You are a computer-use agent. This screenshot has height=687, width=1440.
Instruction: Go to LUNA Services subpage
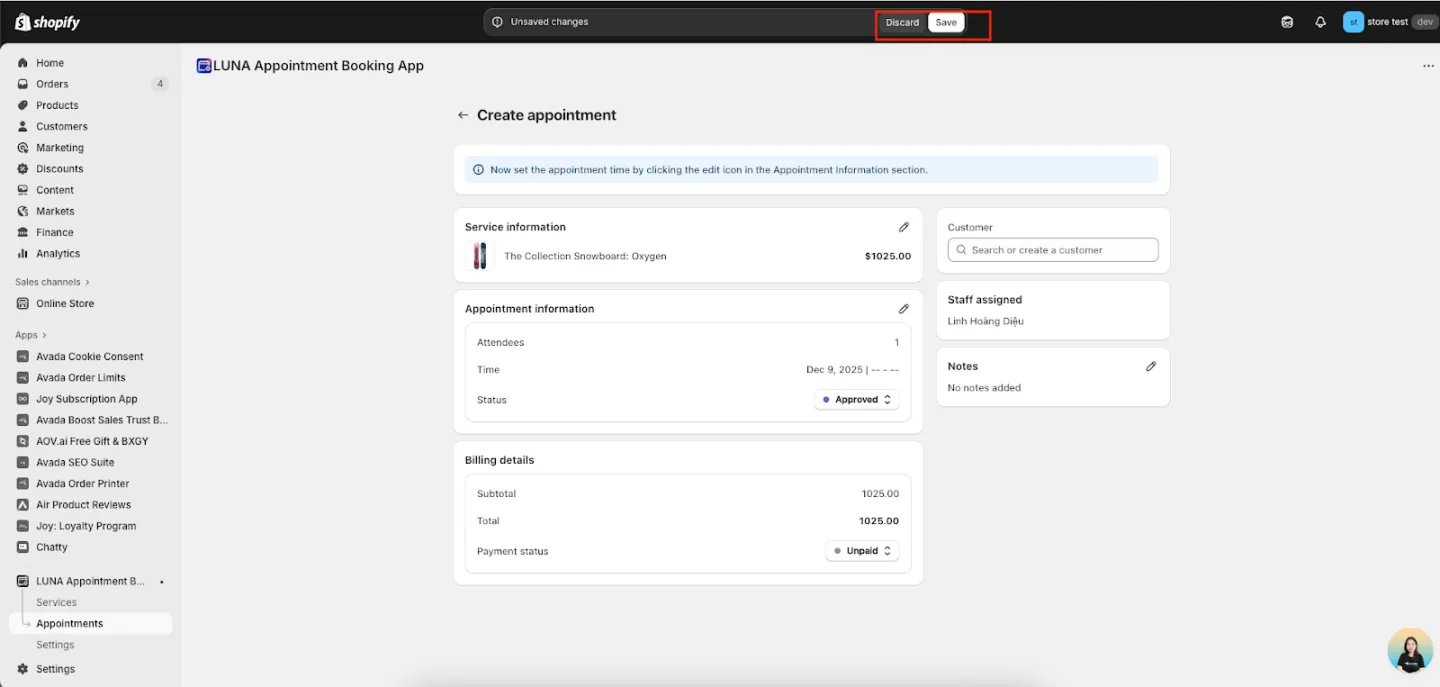(x=56, y=602)
